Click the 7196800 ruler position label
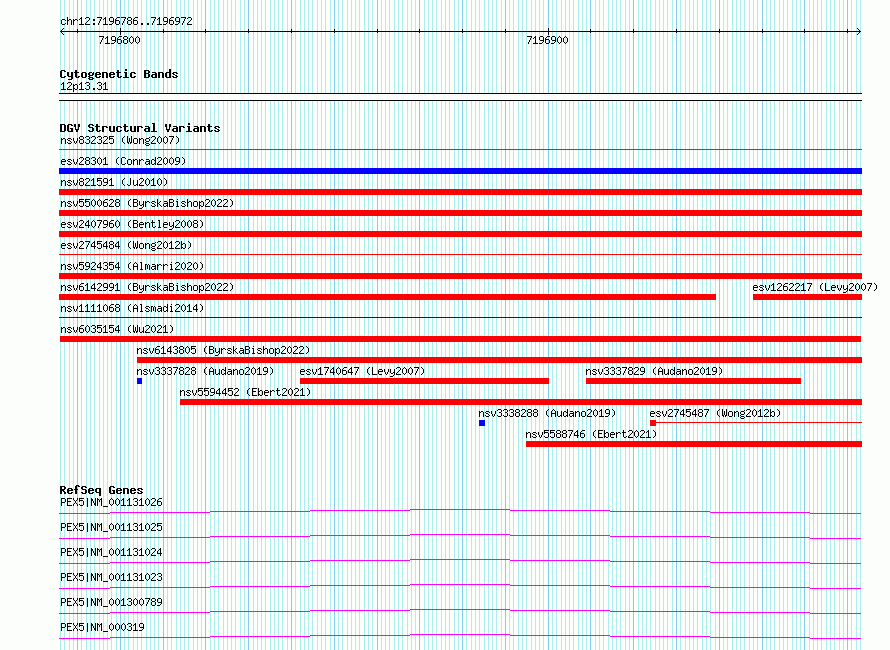This screenshot has height=650, width=890. pyautogui.click(x=119, y=40)
